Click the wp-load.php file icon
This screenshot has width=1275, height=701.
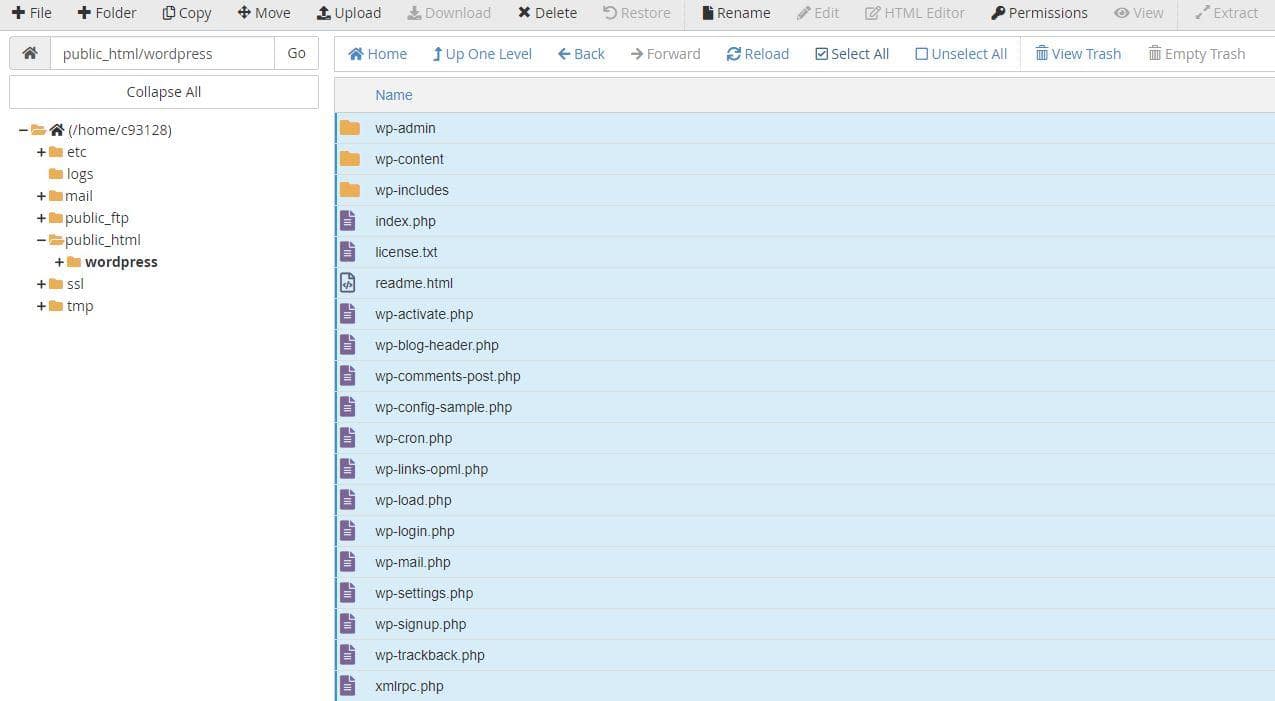(x=348, y=500)
